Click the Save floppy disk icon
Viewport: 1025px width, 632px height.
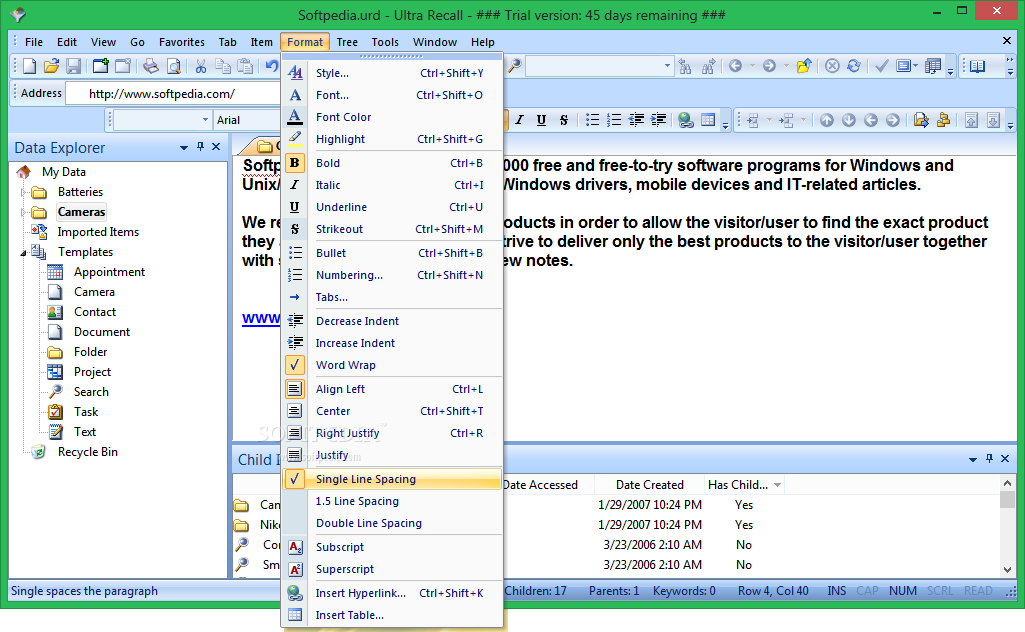click(73, 66)
